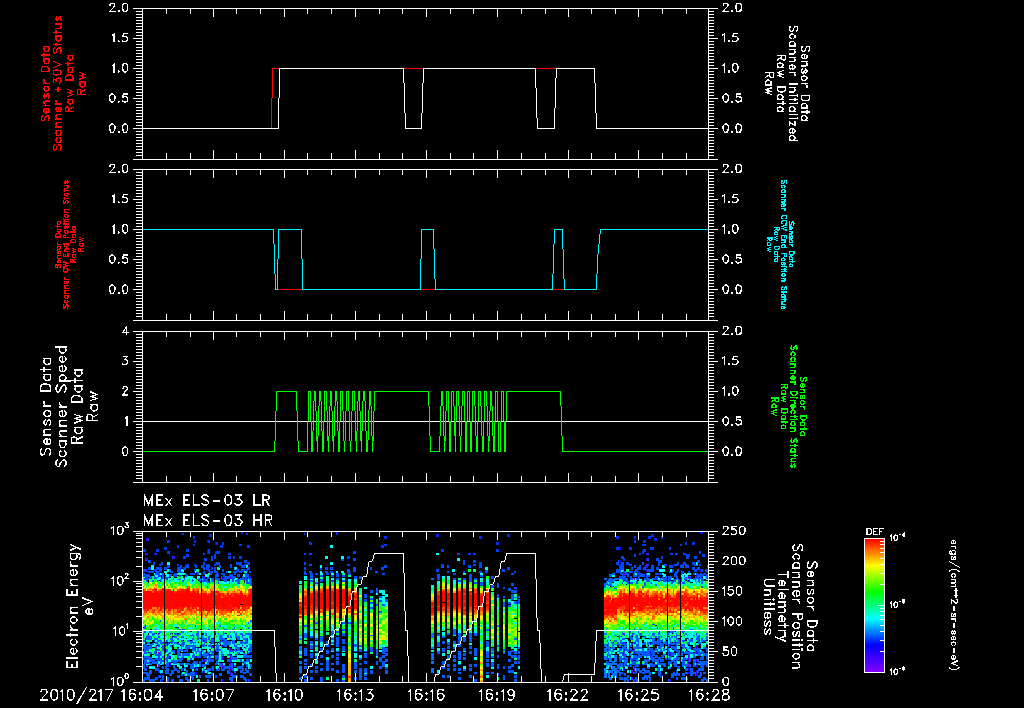Click the DEF color bar legend
This screenshot has width=1024, height=708.
[x=874, y=604]
